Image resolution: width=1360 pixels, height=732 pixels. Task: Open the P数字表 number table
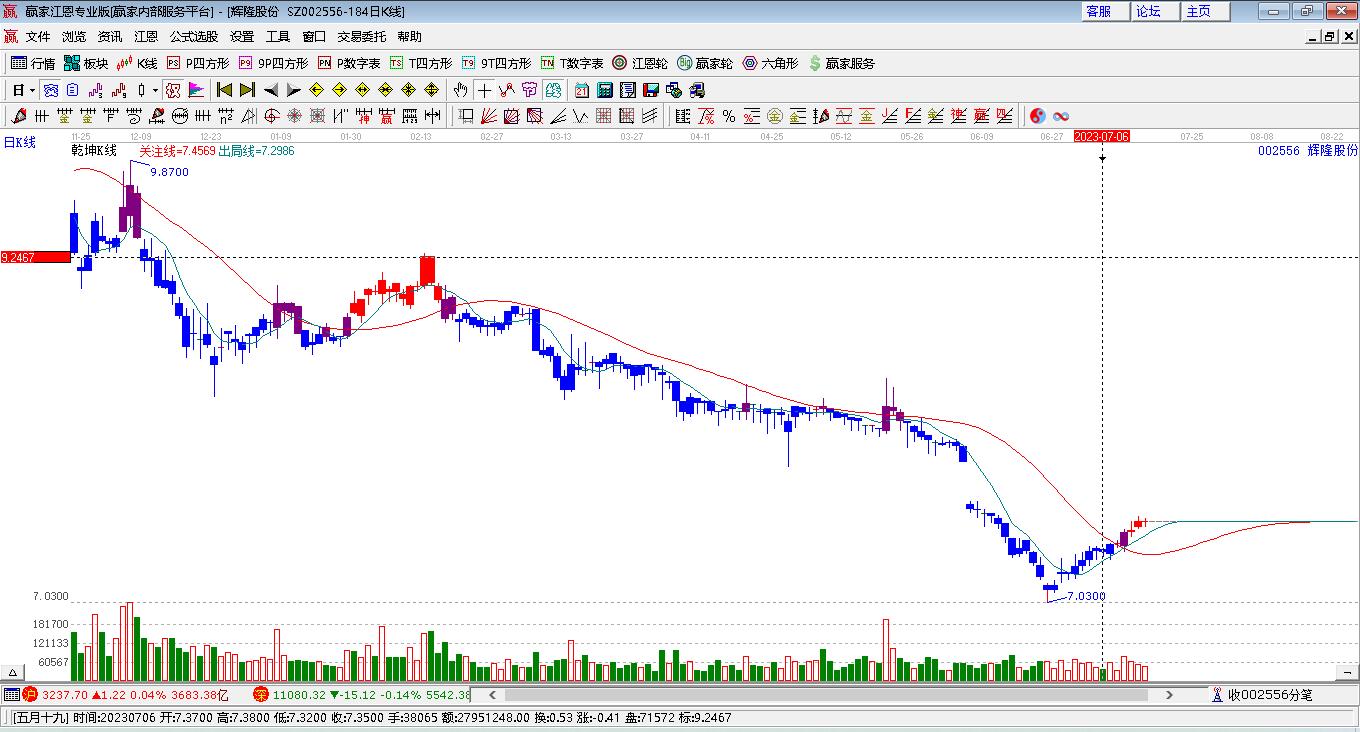(x=349, y=63)
